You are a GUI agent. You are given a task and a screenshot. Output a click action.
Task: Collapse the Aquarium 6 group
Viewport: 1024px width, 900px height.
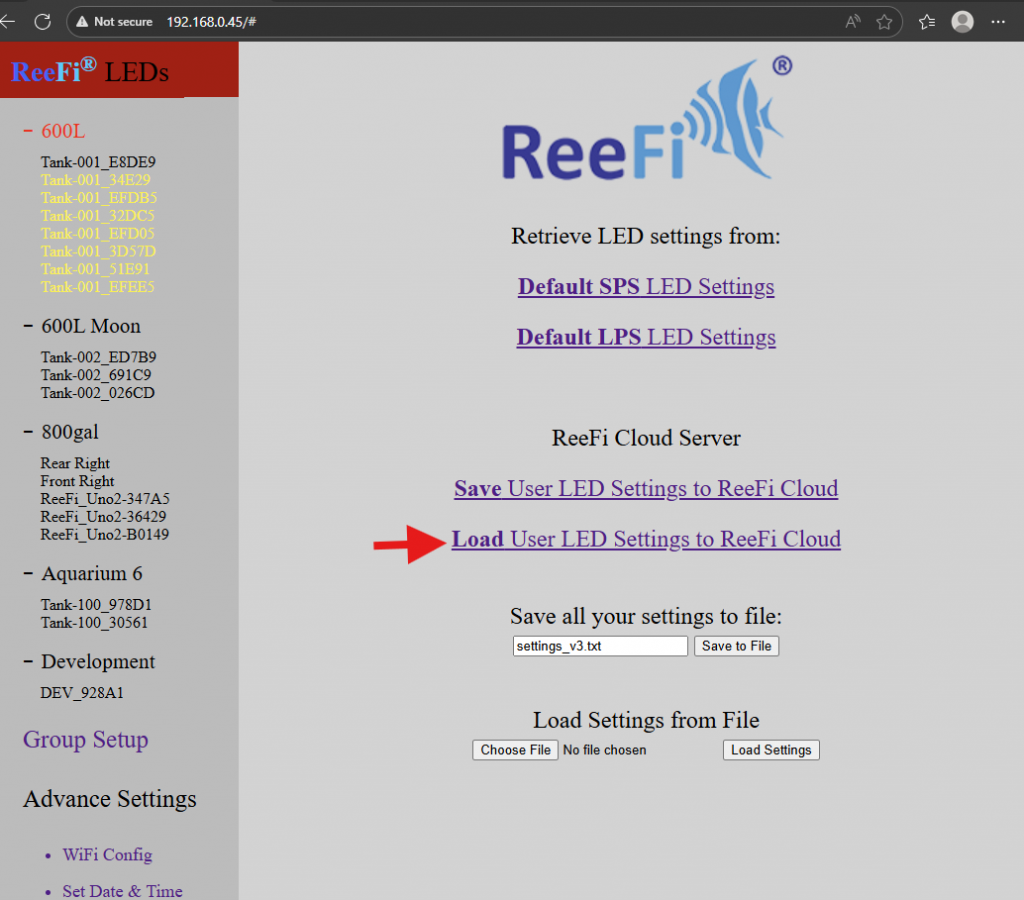coord(28,574)
